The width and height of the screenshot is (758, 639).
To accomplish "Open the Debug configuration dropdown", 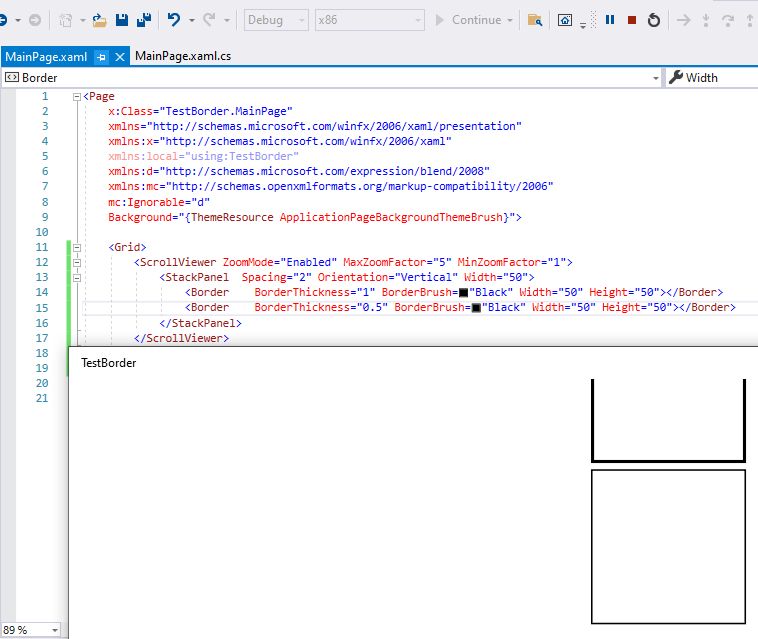I will coord(276,20).
